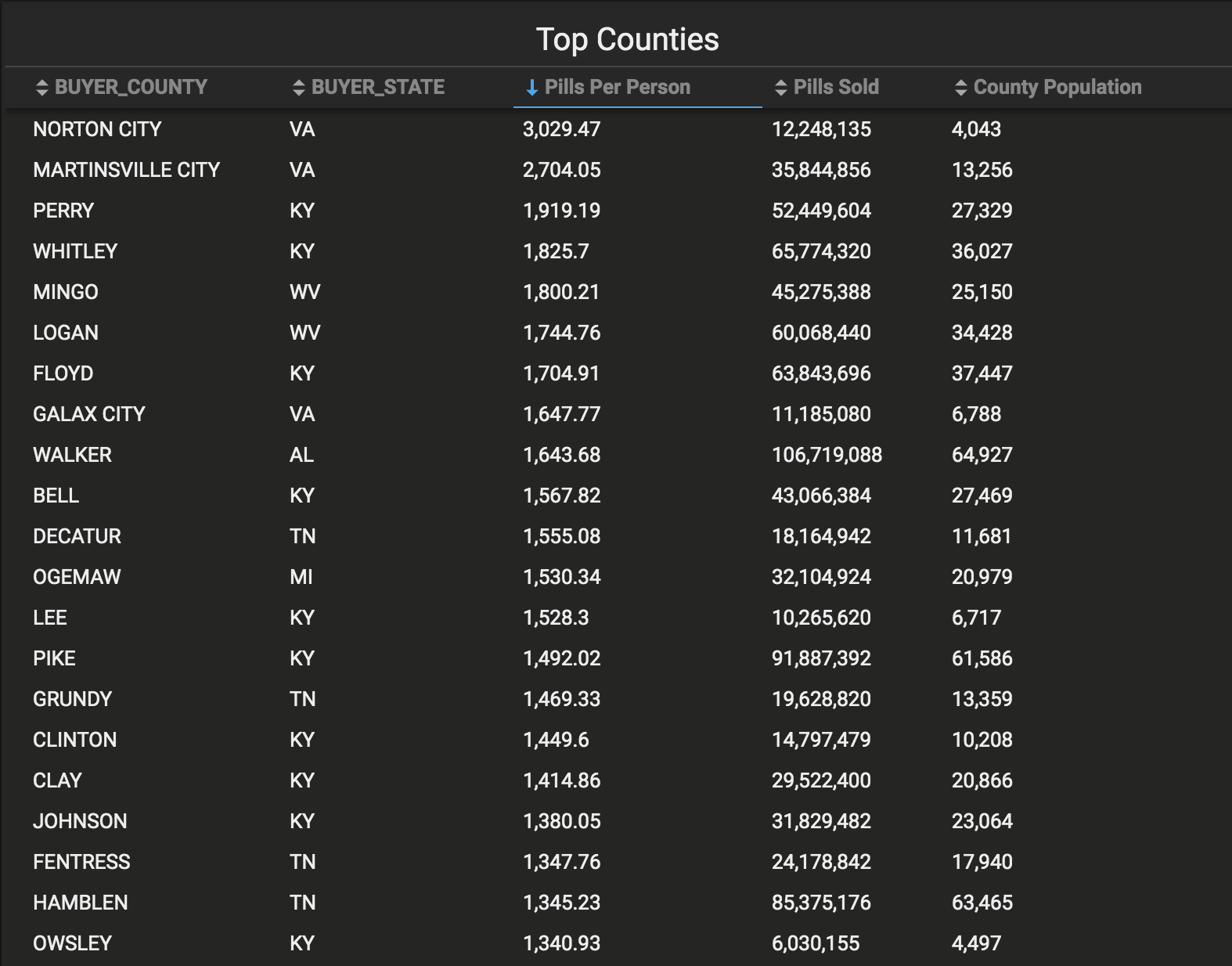Sort table by BUYER_COUNTY header text
1232x966 pixels.
pyautogui.click(x=131, y=87)
